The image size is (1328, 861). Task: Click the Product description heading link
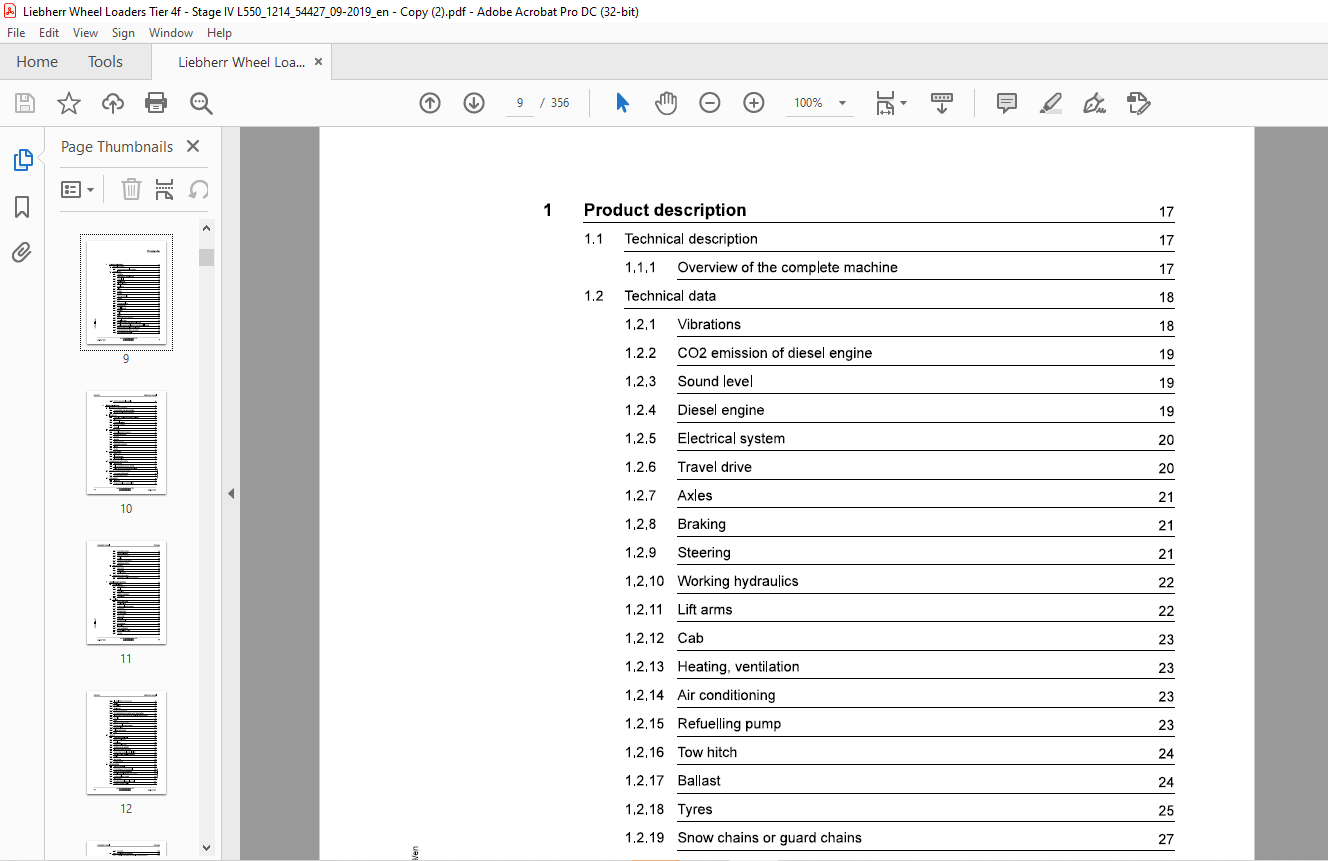(665, 210)
